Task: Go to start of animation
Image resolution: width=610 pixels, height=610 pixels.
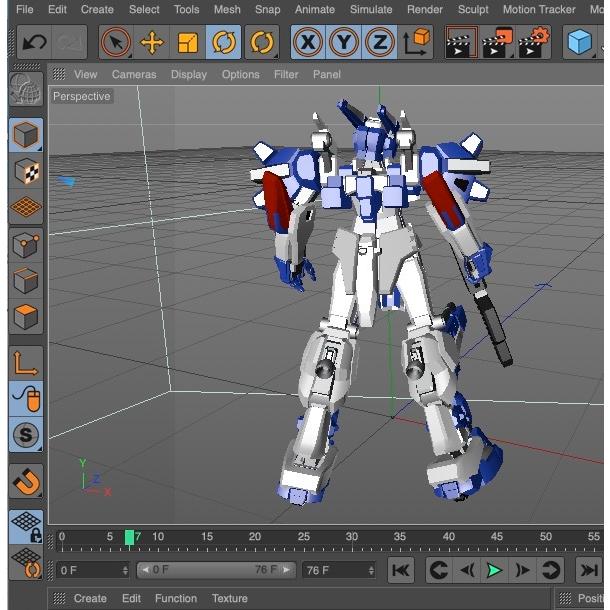Action: point(401,570)
